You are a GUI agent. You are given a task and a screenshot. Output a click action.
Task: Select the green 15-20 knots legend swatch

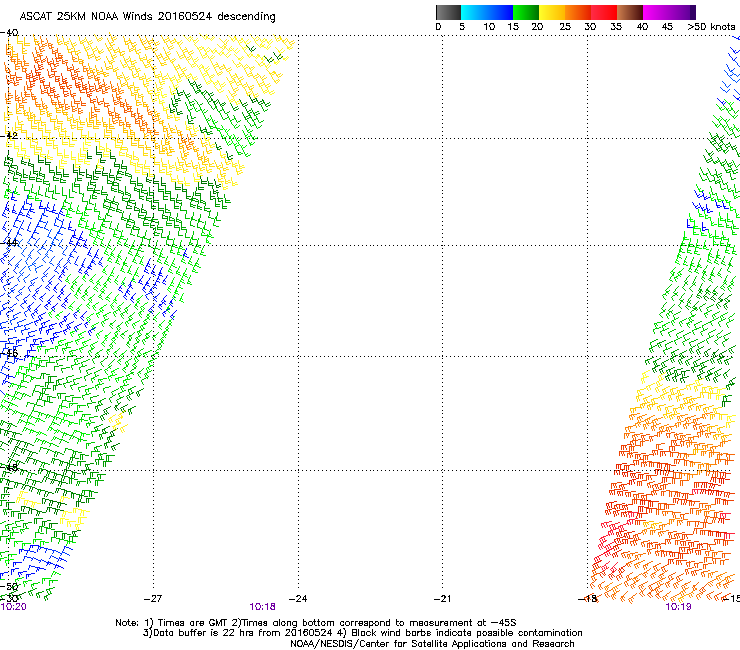tap(526, 12)
